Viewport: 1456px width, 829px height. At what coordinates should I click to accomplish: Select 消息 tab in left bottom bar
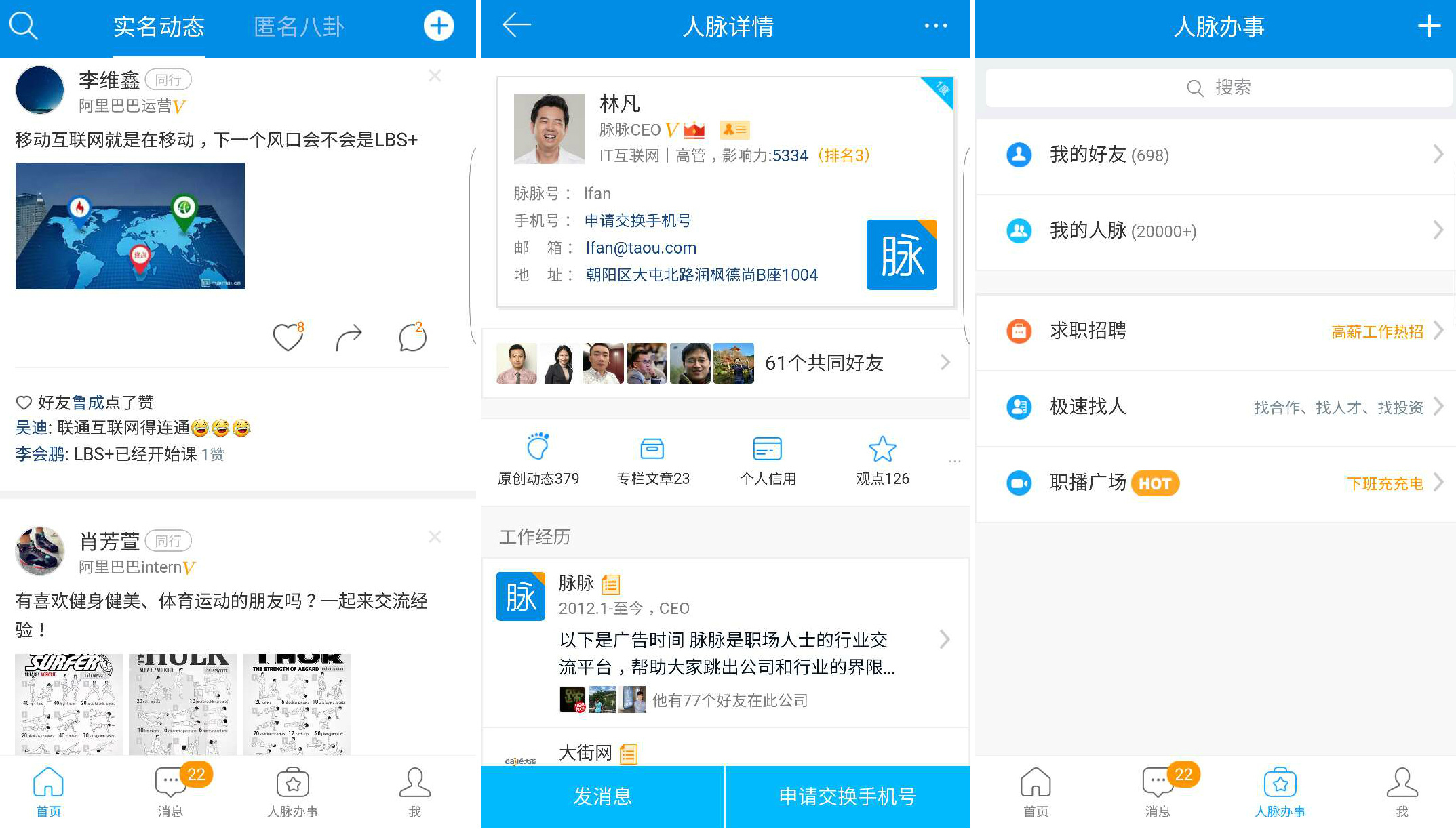click(171, 792)
